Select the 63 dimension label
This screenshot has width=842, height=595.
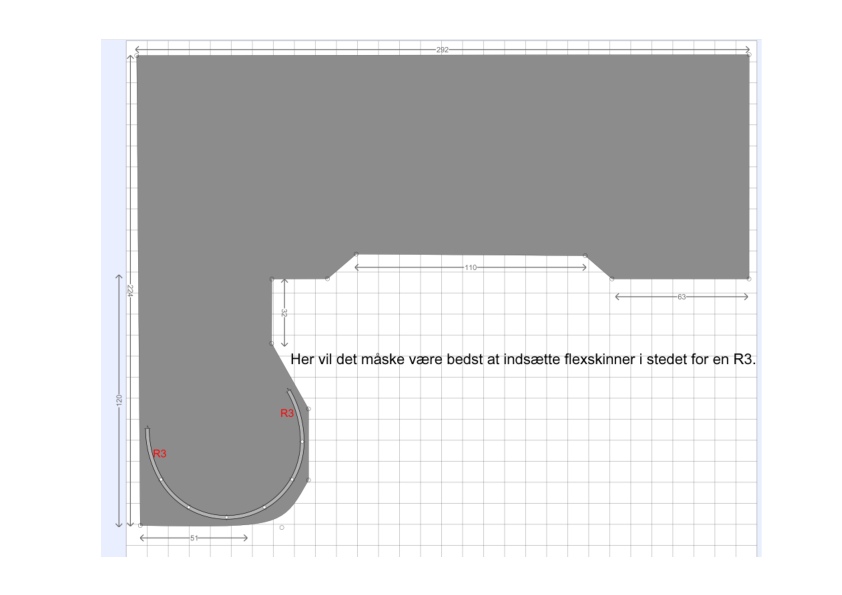click(x=681, y=297)
